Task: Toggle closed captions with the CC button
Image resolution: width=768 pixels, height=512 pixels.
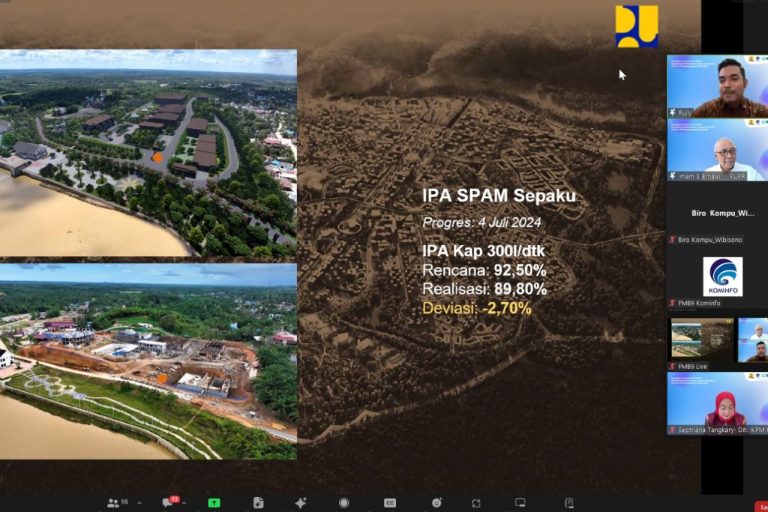Action: click(x=390, y=502)
